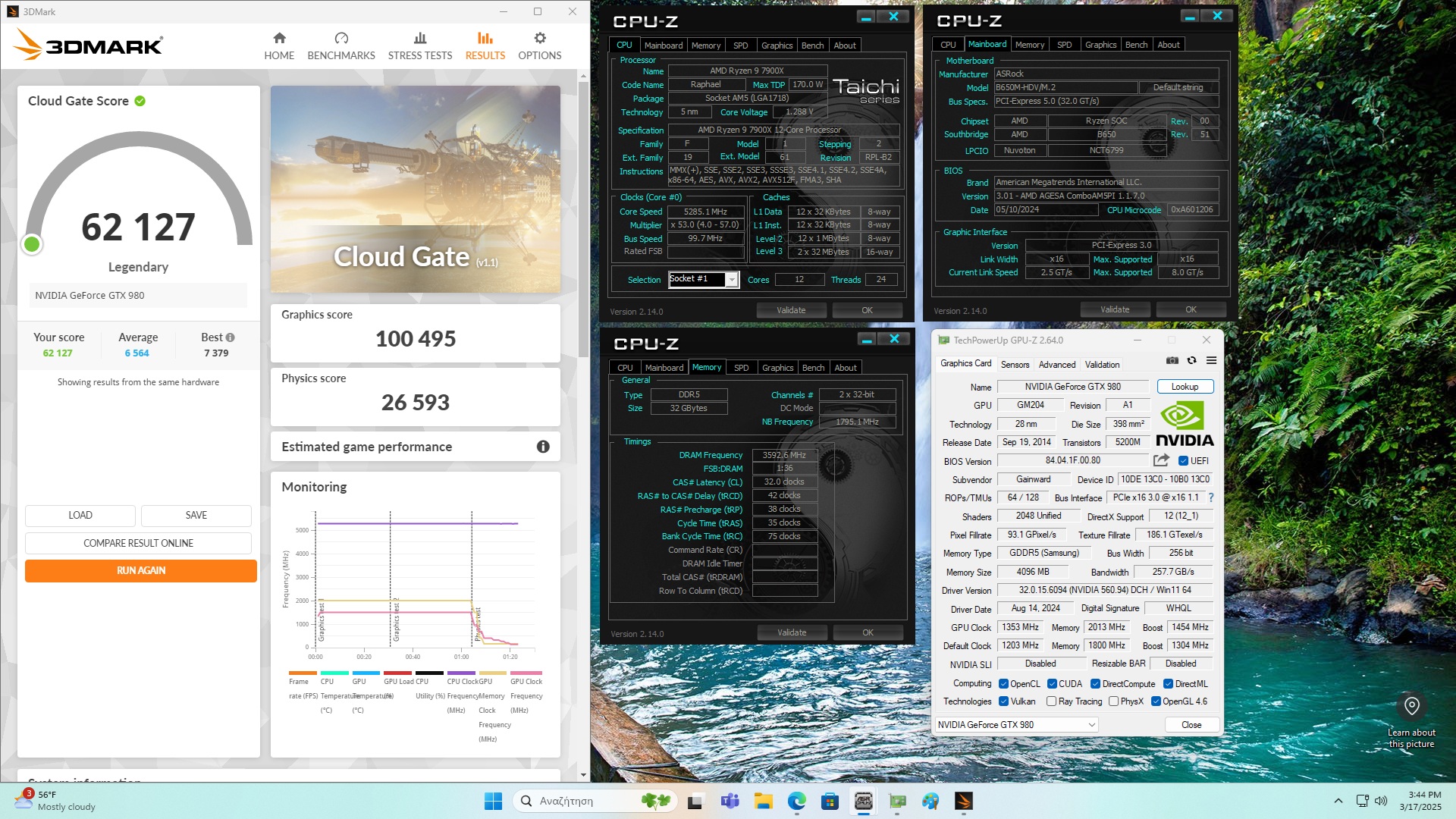Switch to GPU-Z via its taskbar icon
Viewport: 1456px width, 819px height.
tap(898, 801)
